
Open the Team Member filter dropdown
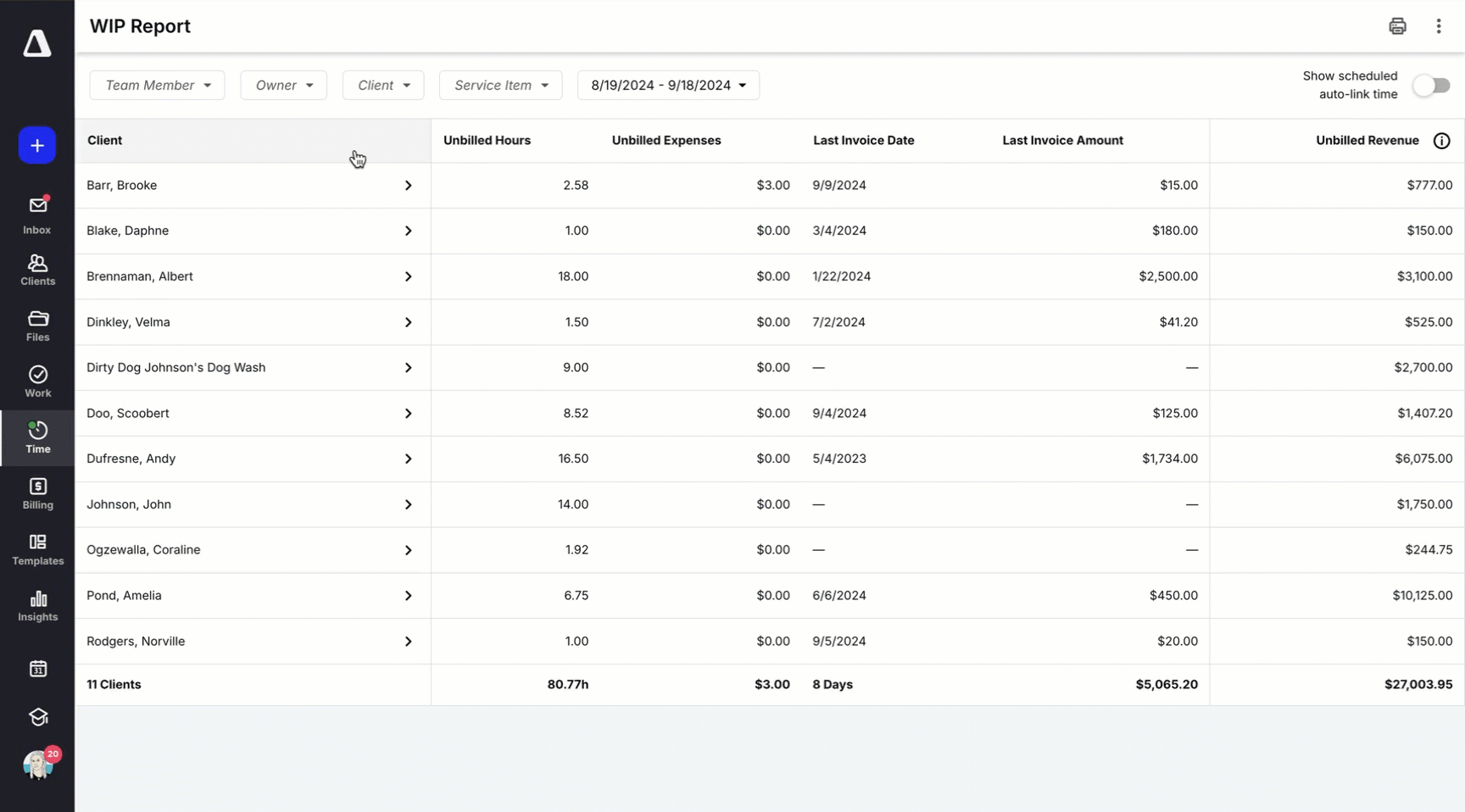157,86
